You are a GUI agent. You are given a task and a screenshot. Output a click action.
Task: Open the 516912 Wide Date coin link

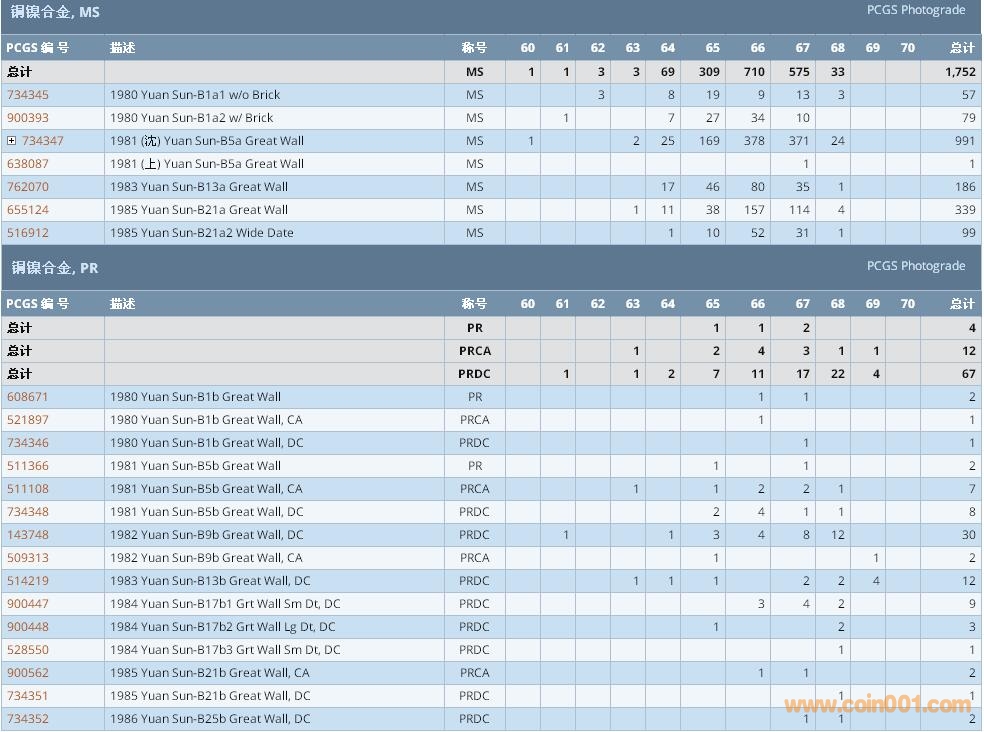[28, 233]
